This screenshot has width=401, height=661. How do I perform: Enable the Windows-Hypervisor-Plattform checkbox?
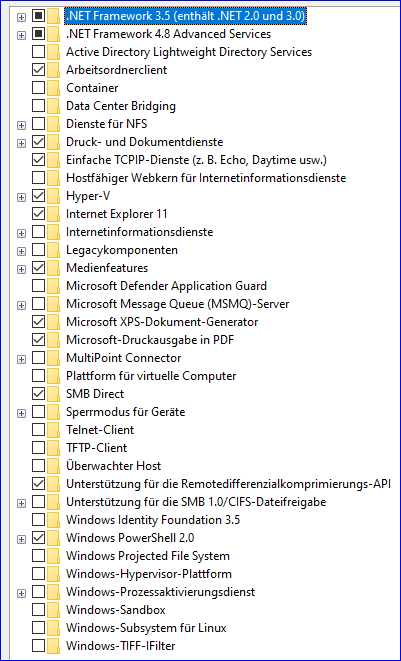[x=38, y=574]
